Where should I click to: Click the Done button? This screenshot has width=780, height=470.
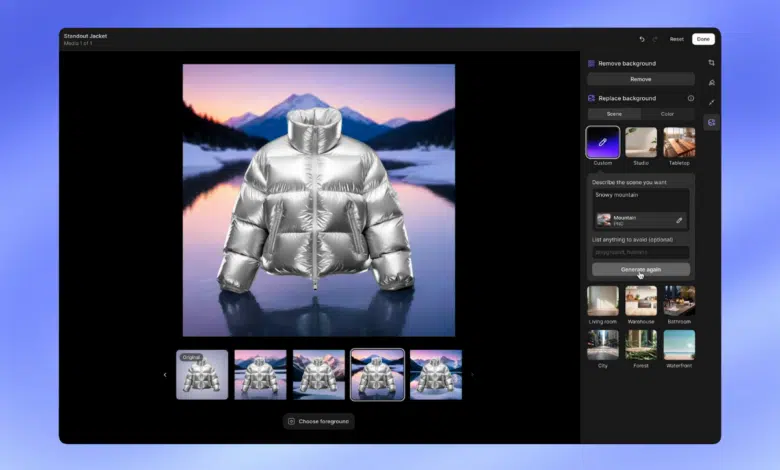point(703,39)
